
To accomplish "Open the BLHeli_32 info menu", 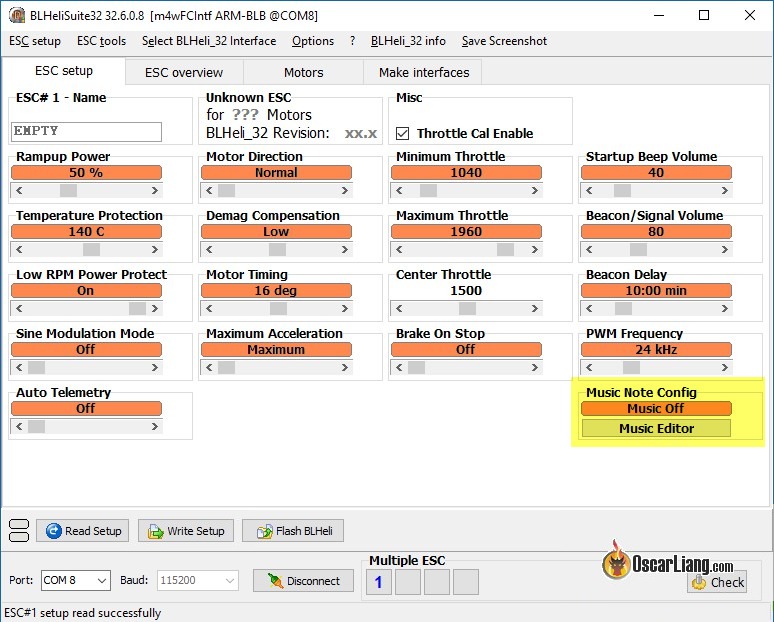I will pos(408,41).
